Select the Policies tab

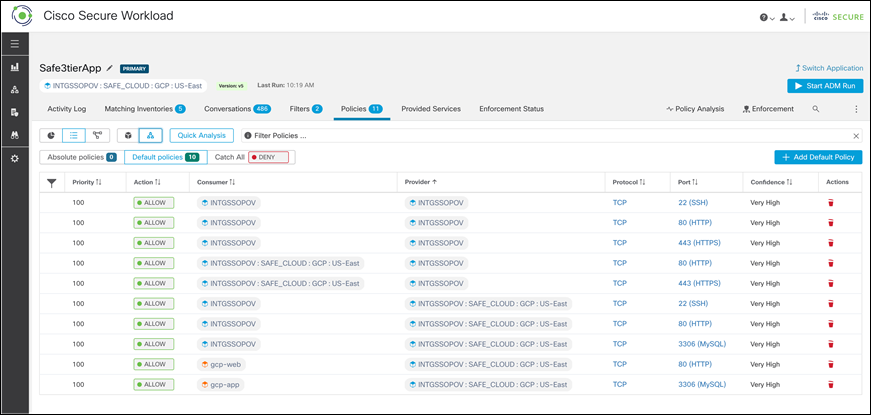click(362, 109)
